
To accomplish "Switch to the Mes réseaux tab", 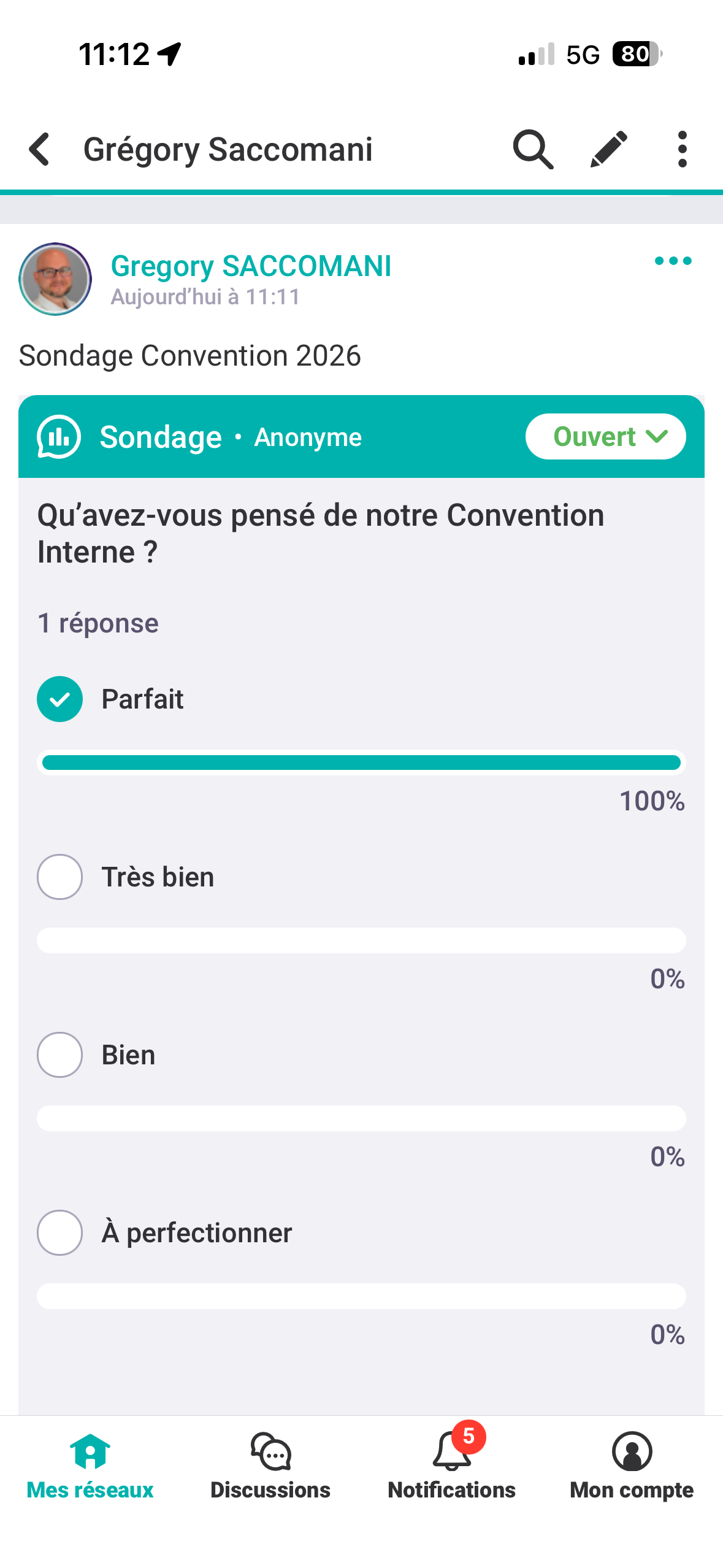I will [90, 1466].
